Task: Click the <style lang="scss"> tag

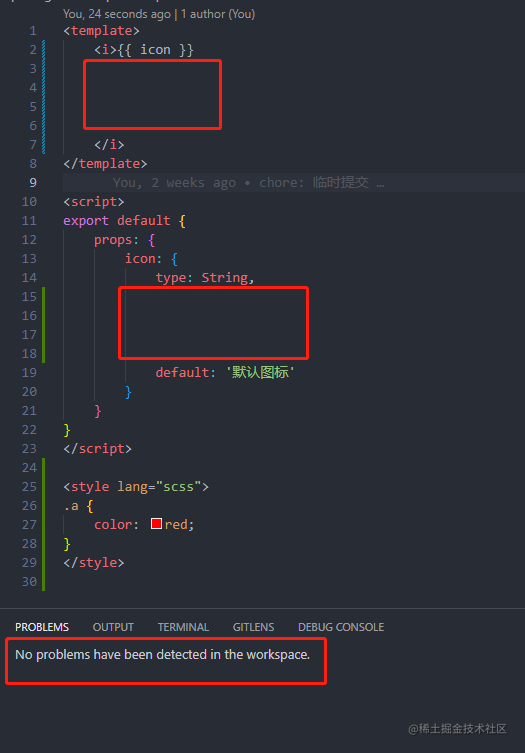Action: click(136, 486)
